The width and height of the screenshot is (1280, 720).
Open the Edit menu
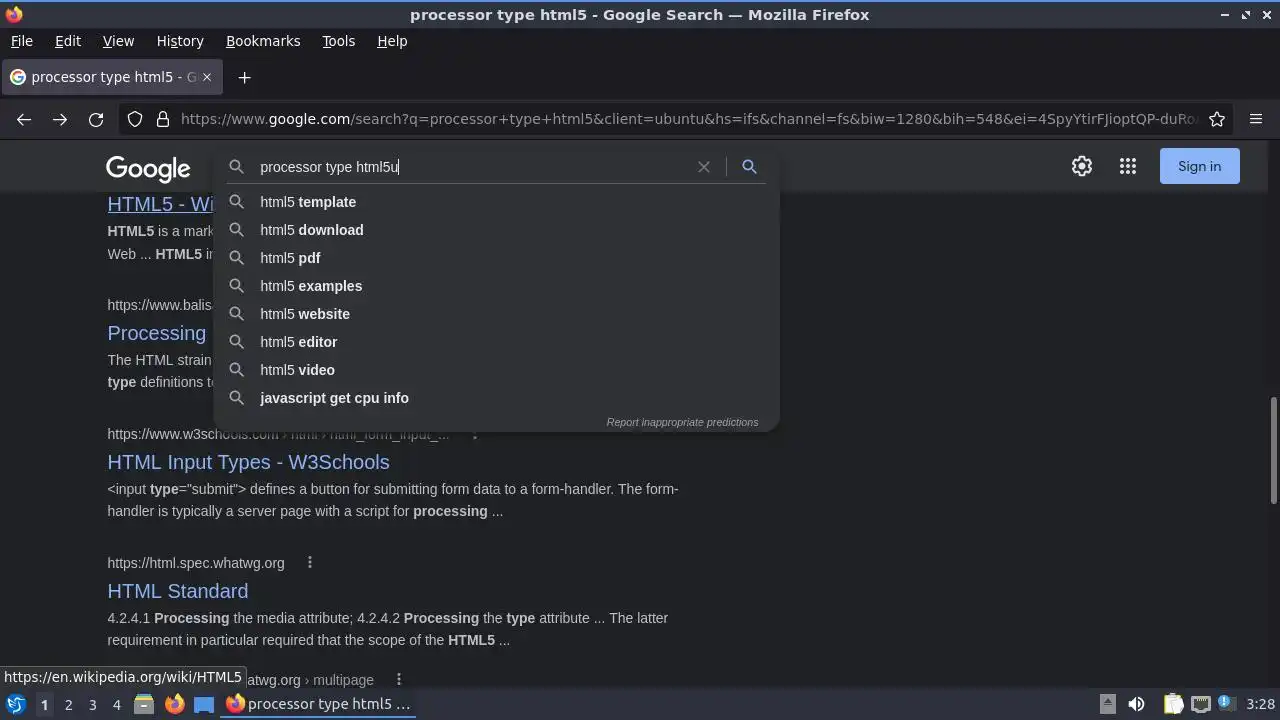68,41
